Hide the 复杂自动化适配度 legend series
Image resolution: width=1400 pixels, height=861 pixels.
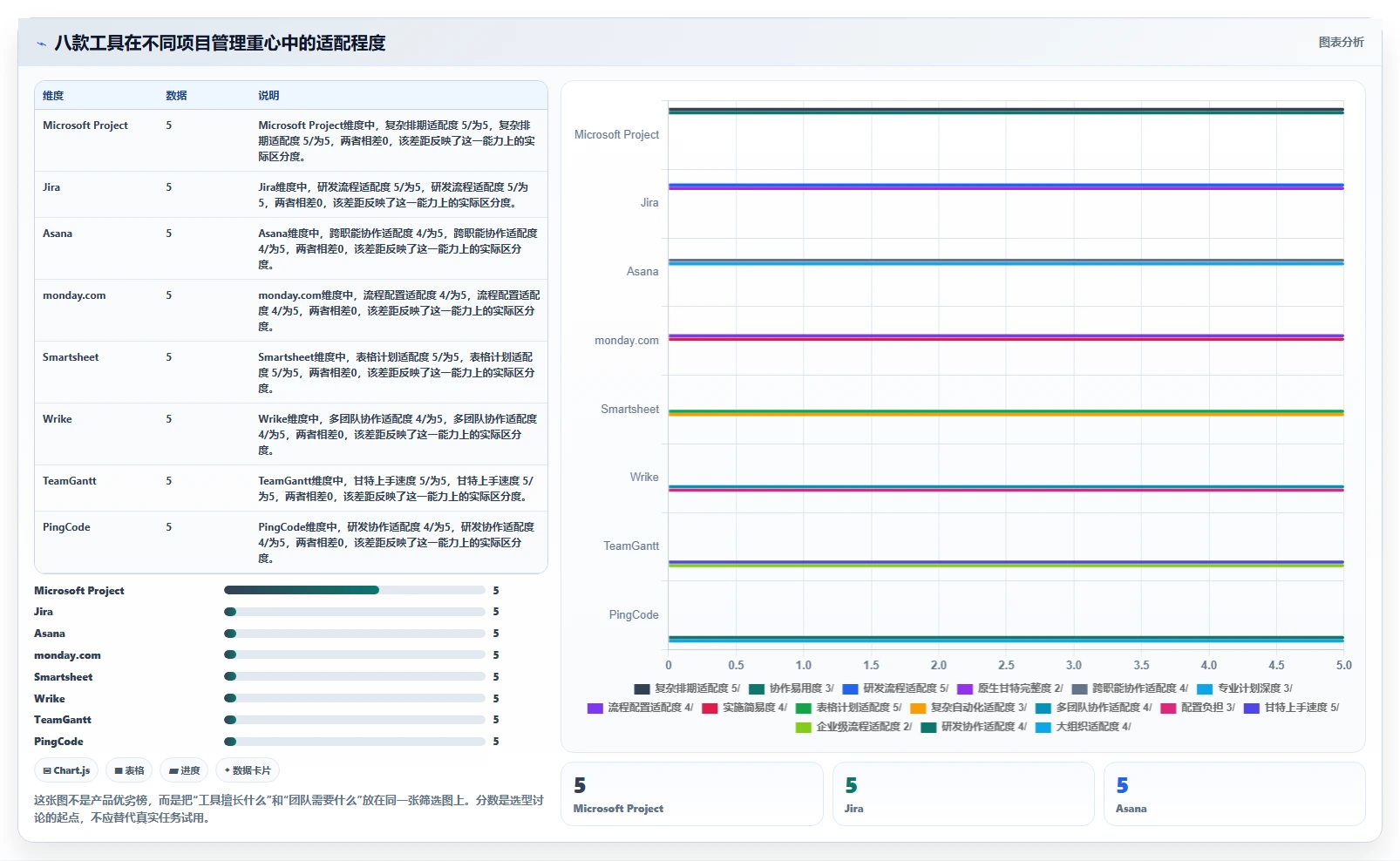pyautogui.click(x=968, y=708)
